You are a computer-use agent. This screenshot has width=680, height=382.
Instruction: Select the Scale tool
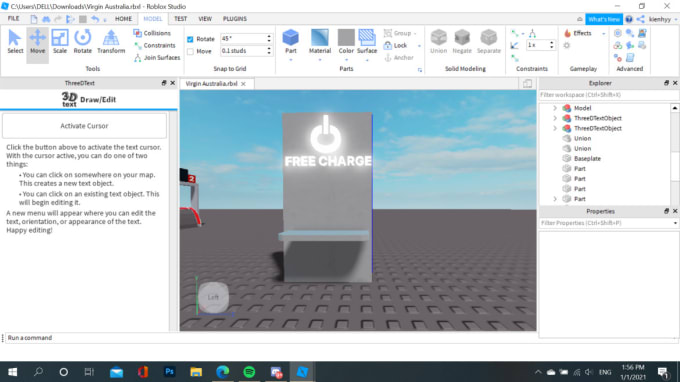click(60, 42)
